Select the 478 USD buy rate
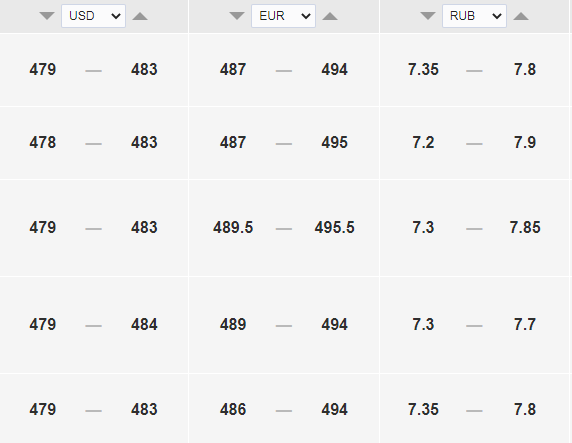Image resolution: width=572 pixels, height=443 pixels. point(43,142)
